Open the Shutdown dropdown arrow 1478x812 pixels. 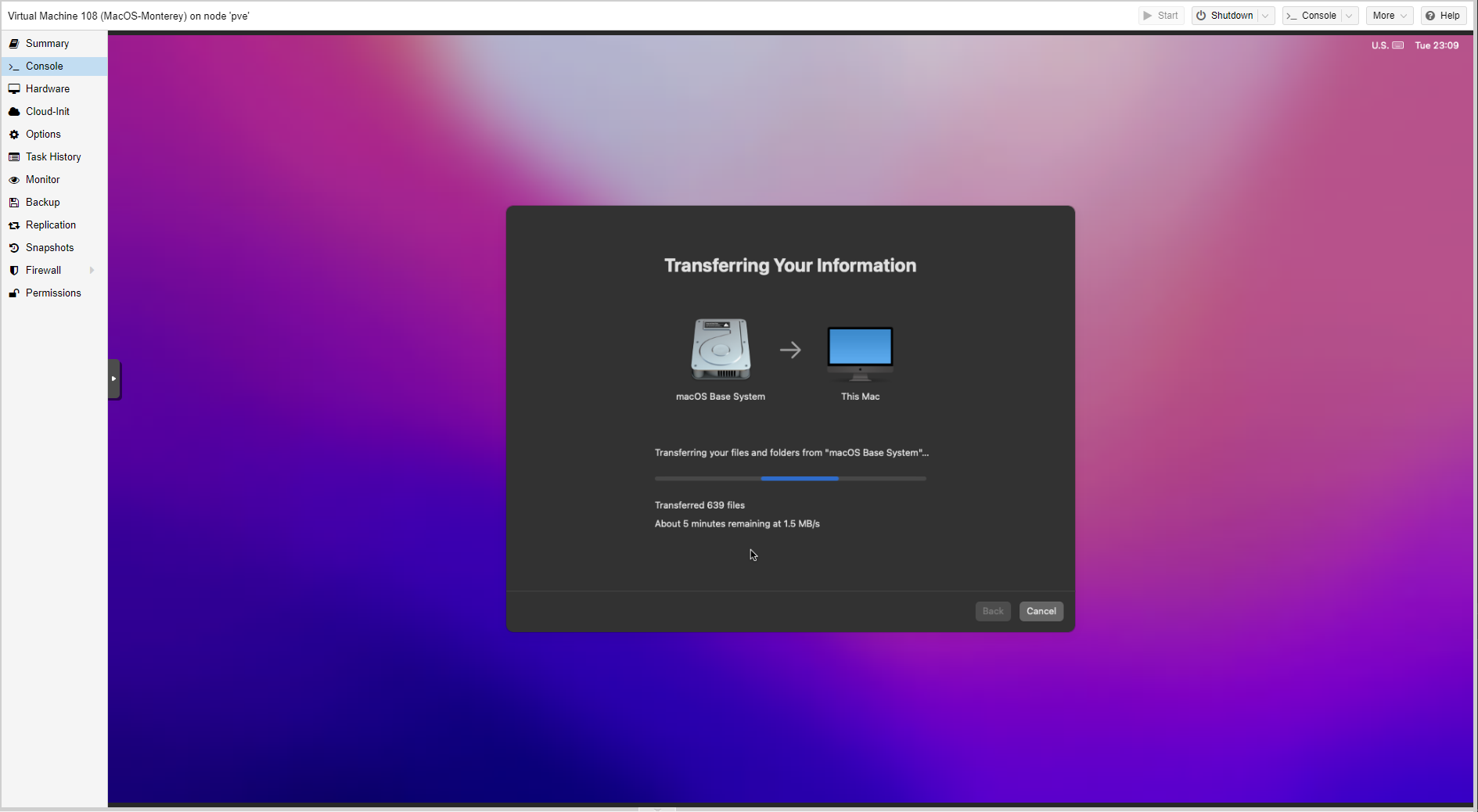[1265, 16]
